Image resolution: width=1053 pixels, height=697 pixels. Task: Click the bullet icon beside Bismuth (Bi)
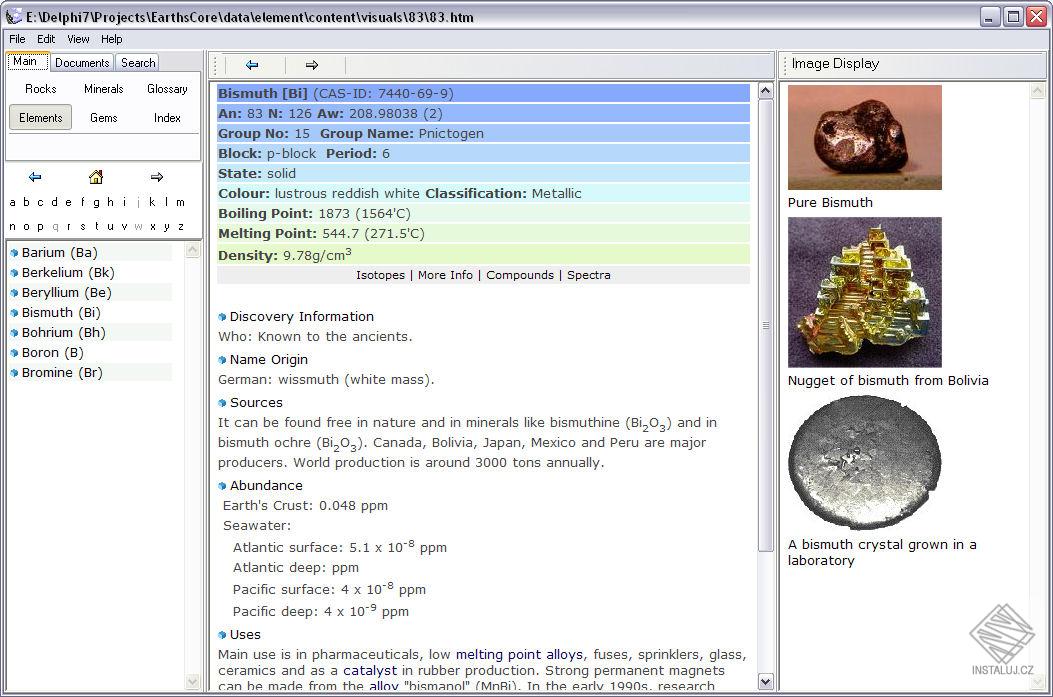click(x=14, y=313)
